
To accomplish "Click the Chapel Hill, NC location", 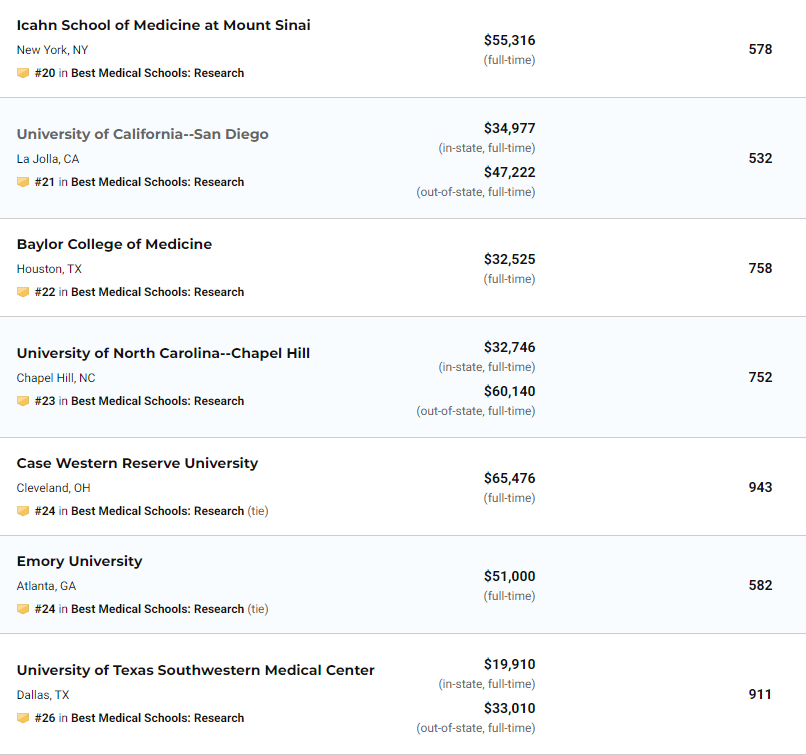I will coord(56,378).
